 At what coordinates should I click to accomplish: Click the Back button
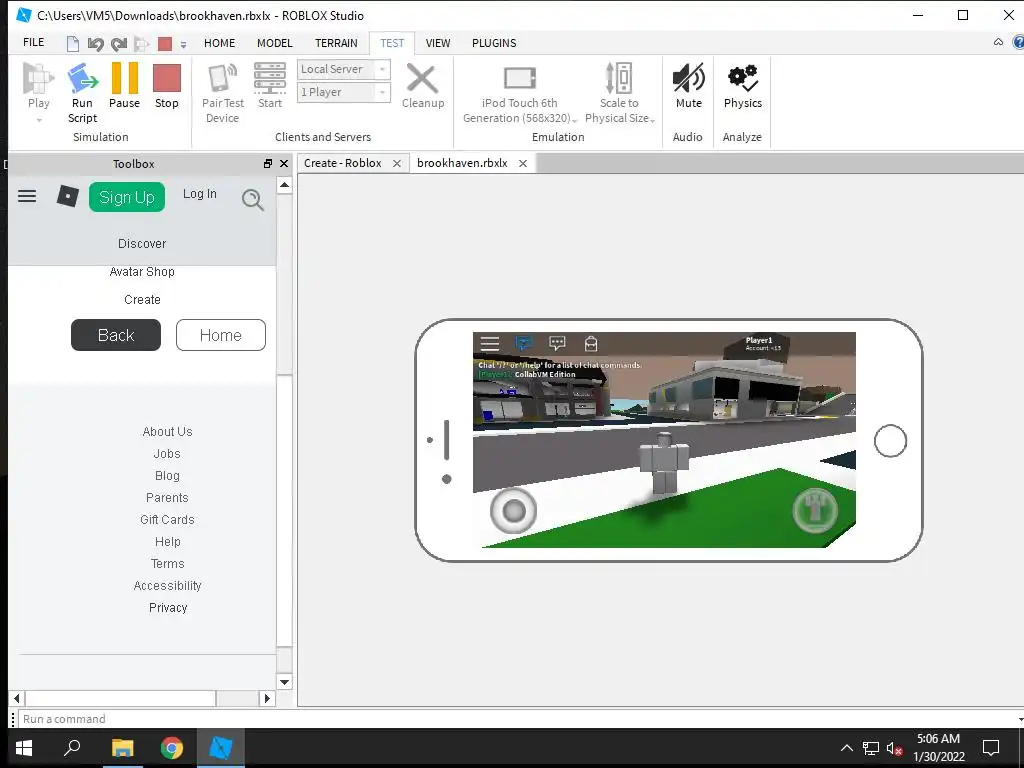[x=116, y=335]
